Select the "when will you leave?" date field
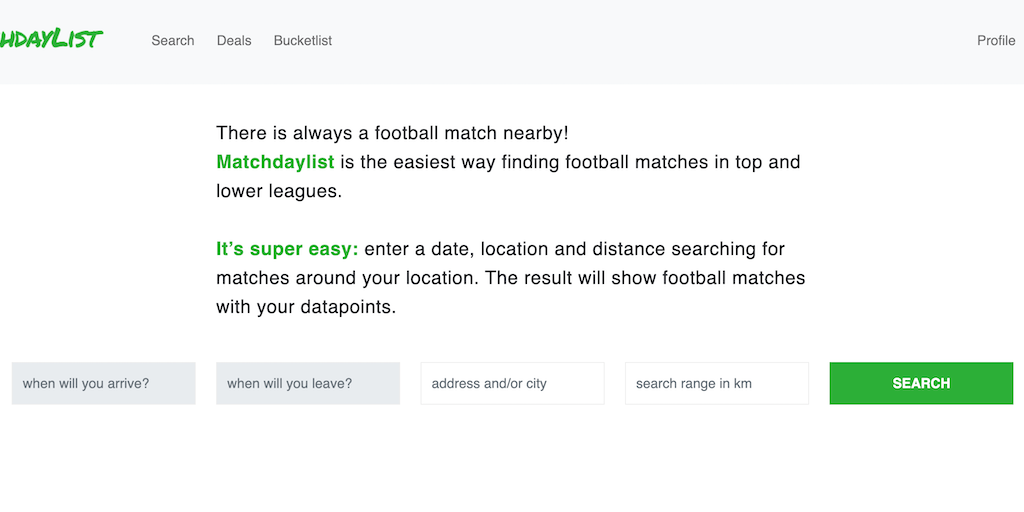 (308, 383)
